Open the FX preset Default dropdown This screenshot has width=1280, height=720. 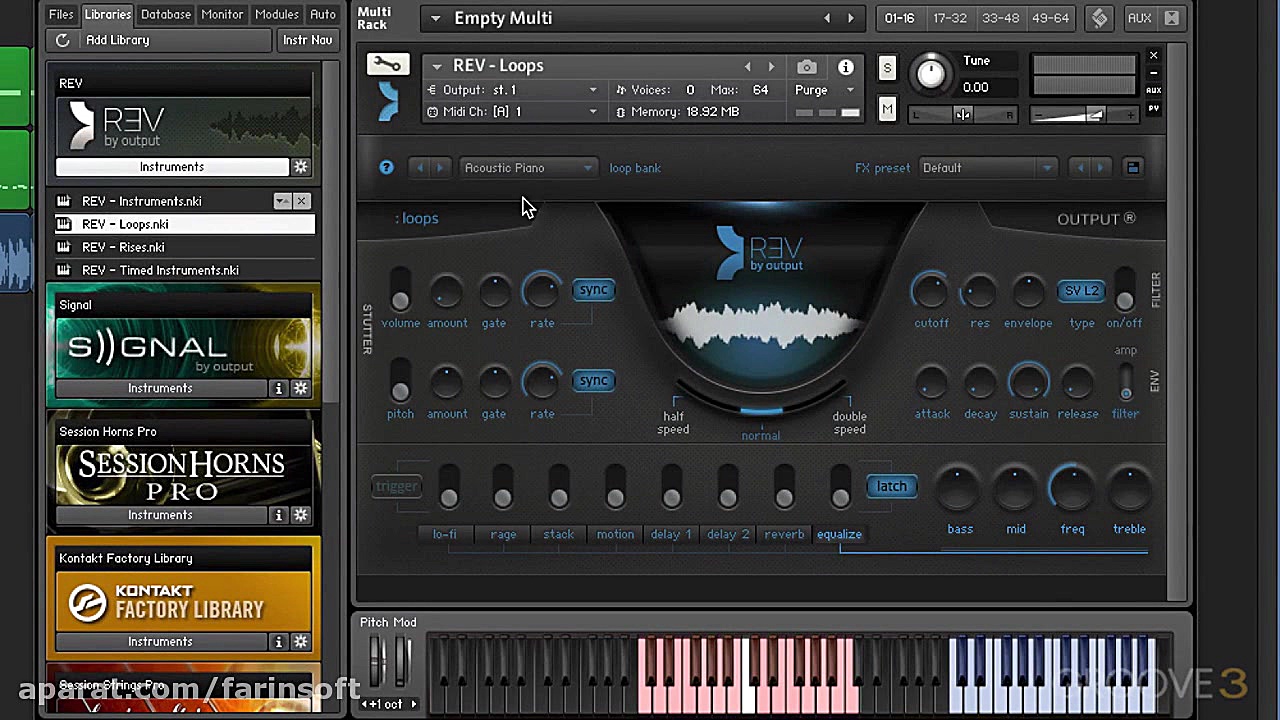[x=987, y=168]
